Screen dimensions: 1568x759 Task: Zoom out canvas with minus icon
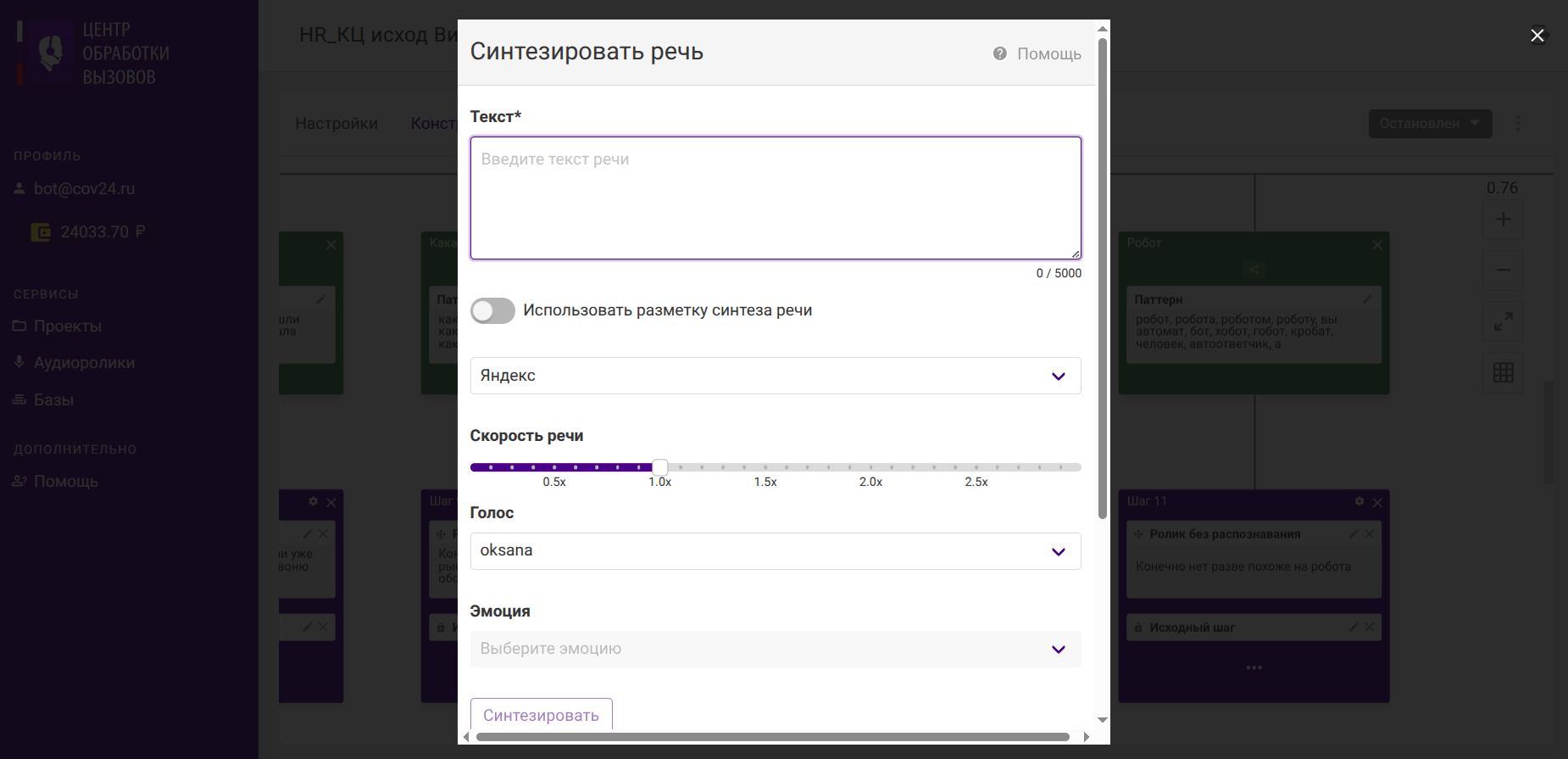1503,271
